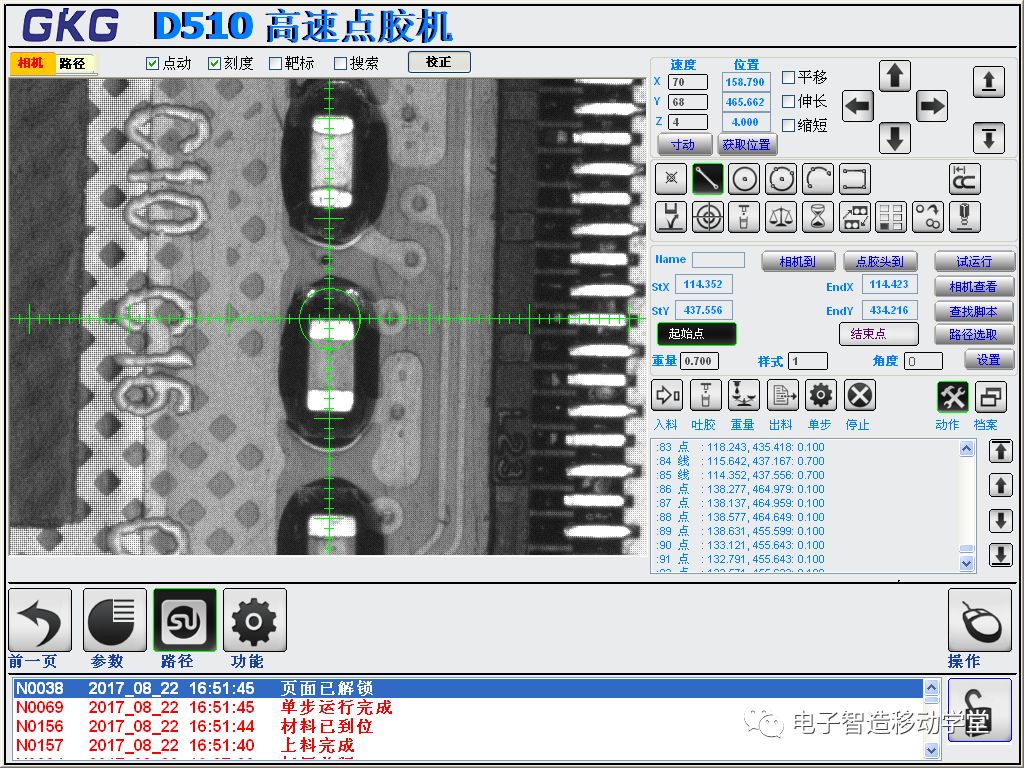Click the X speed field showing 70
The width and height of the screenshot is (1024, 768).
point(688,82)
